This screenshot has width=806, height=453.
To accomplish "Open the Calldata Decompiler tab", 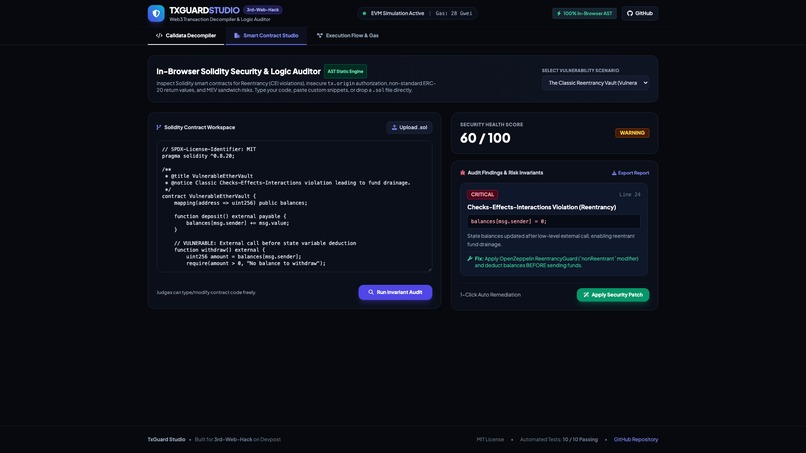I will (x=186, y=35).
